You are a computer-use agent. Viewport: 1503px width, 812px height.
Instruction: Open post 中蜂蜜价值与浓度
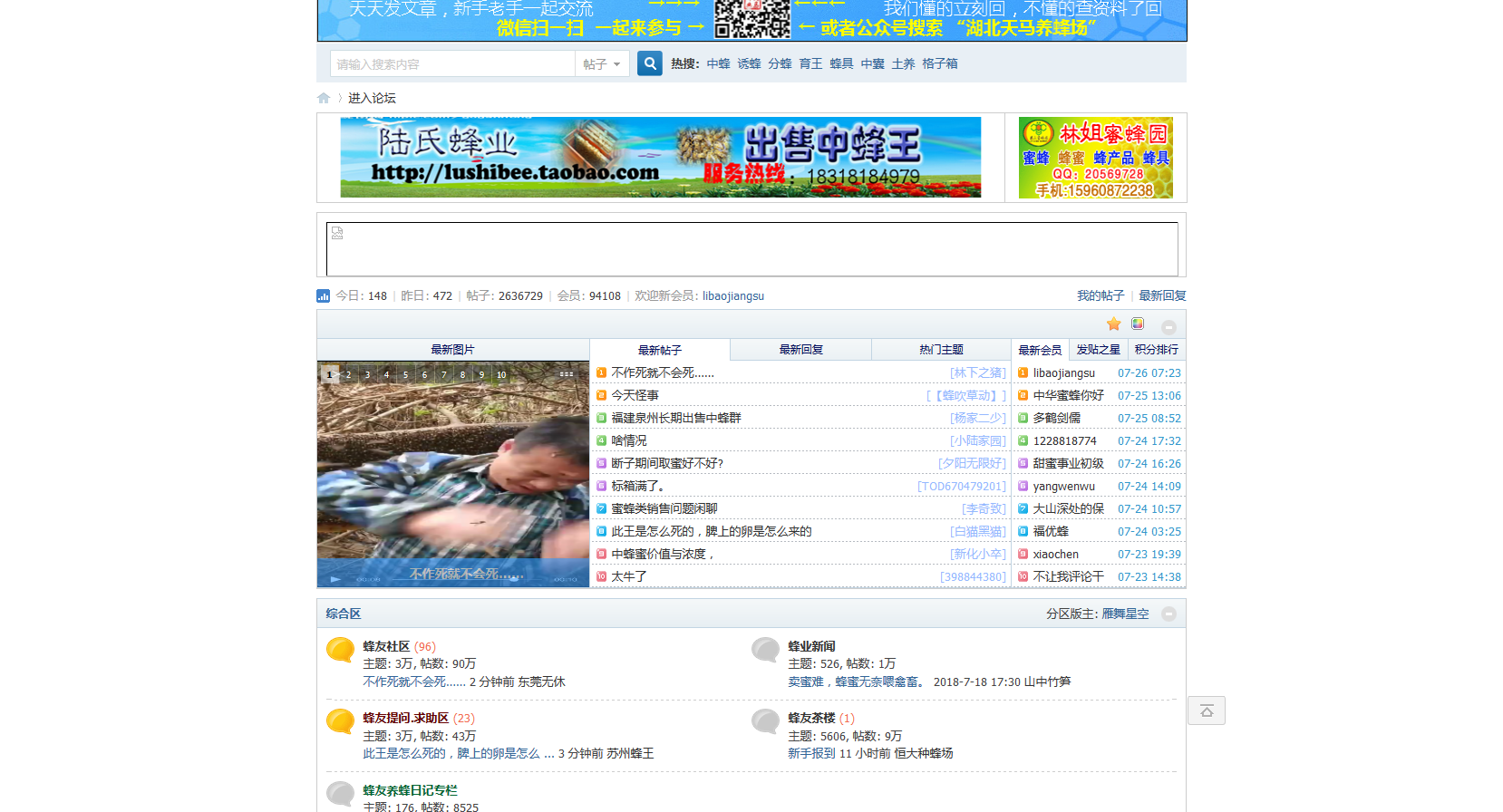click(663, 555)
